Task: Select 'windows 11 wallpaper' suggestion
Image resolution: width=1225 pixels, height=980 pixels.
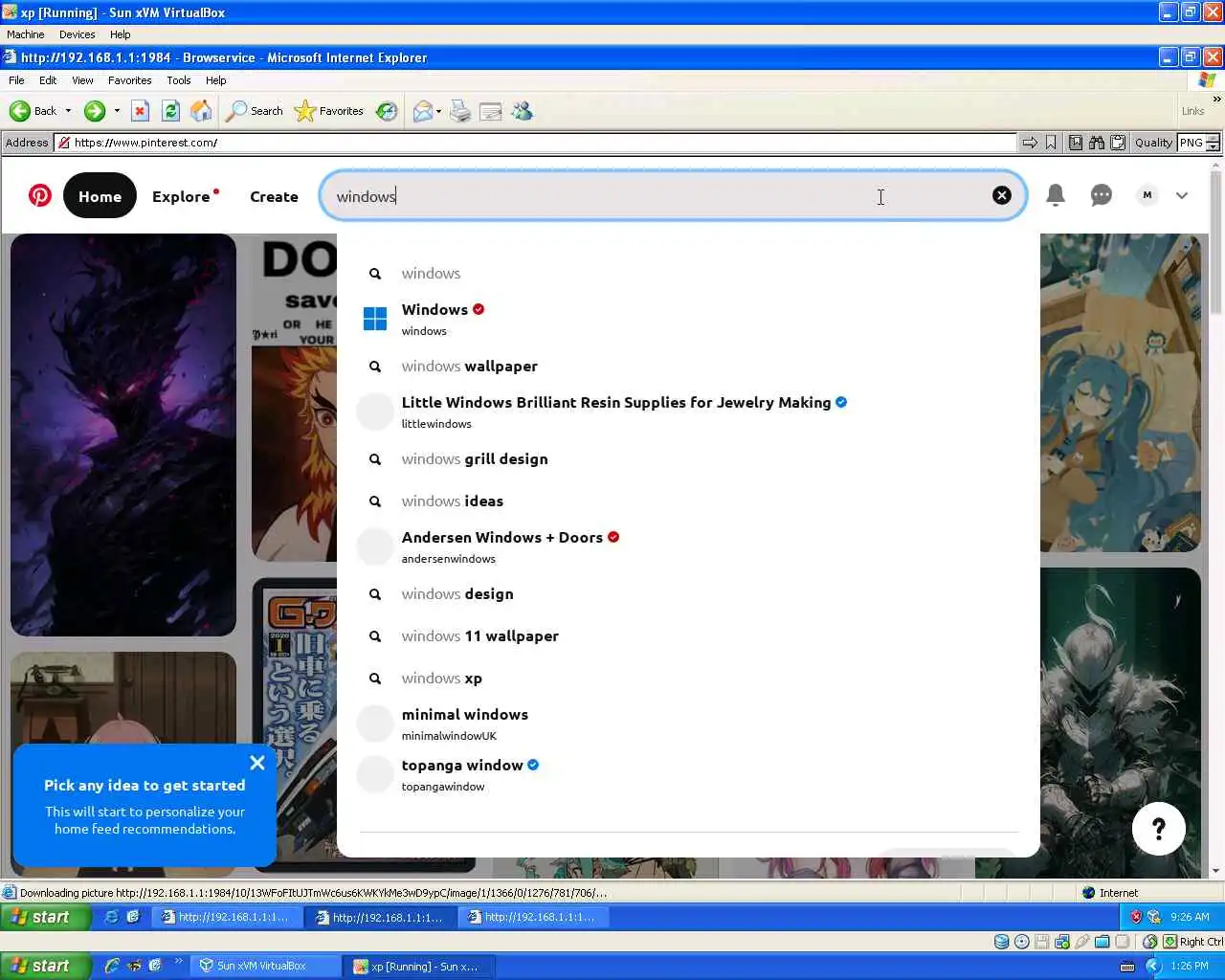Action: pyautogui.click(x=688, y=635)
